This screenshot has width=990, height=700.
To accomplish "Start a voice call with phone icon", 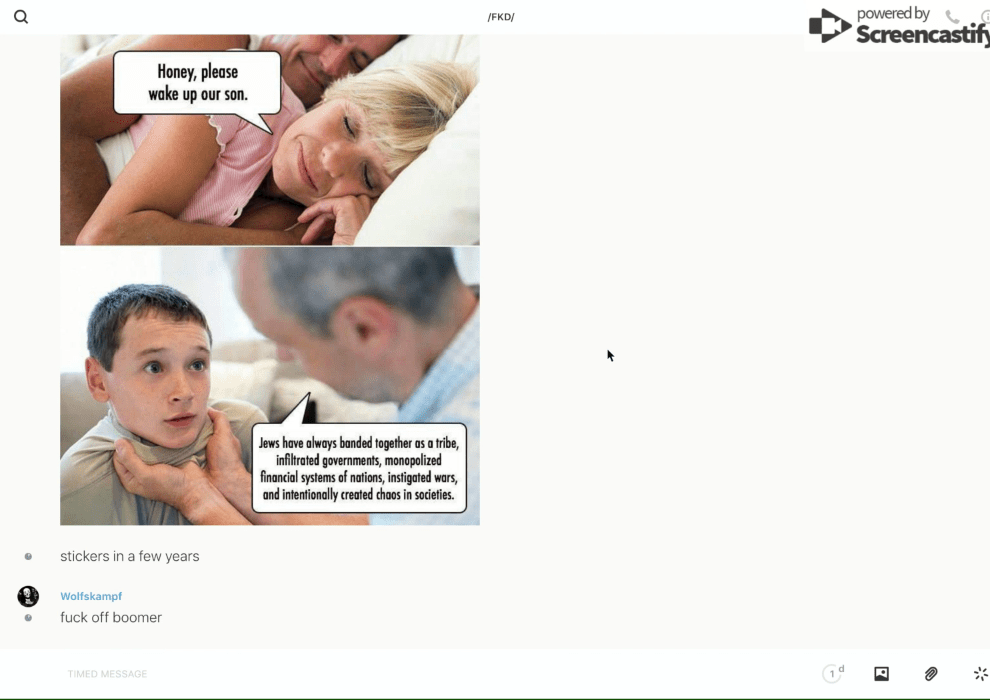I will 952,17.
